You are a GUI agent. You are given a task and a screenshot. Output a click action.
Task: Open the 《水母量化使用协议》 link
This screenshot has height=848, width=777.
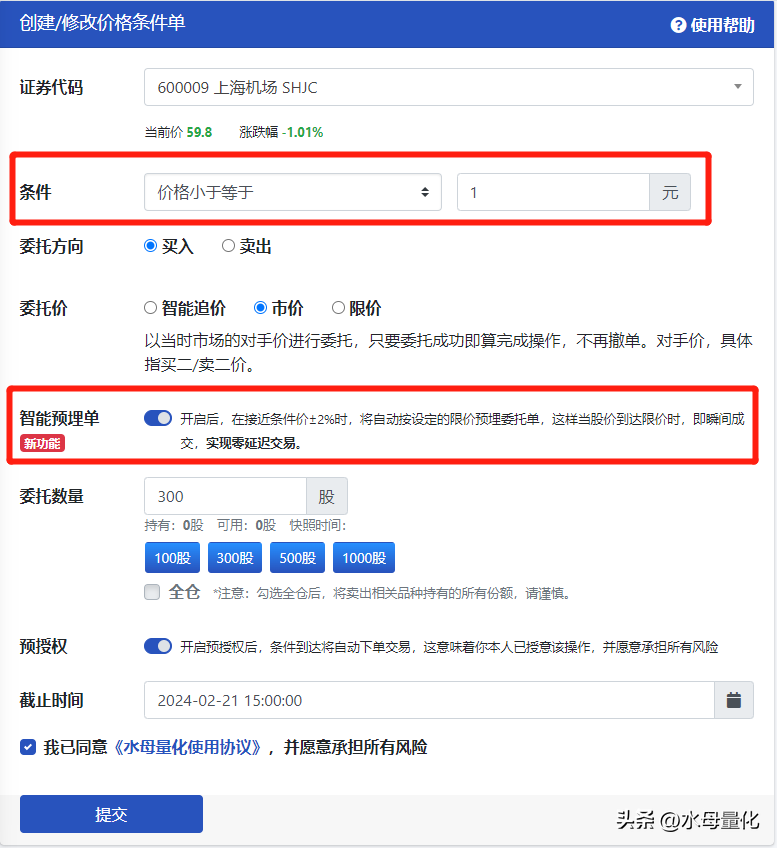tap(188, 747)
